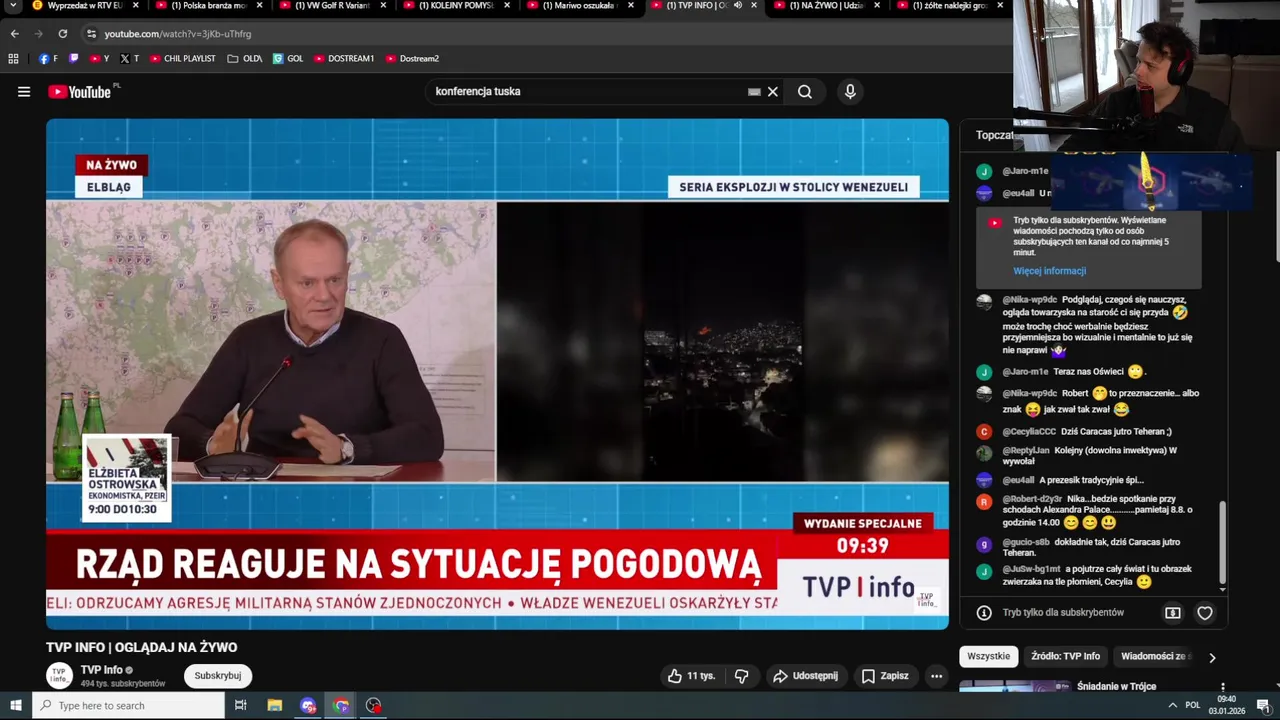Go back in browser history
1280x720 pixels.
(x=14, y=34)
